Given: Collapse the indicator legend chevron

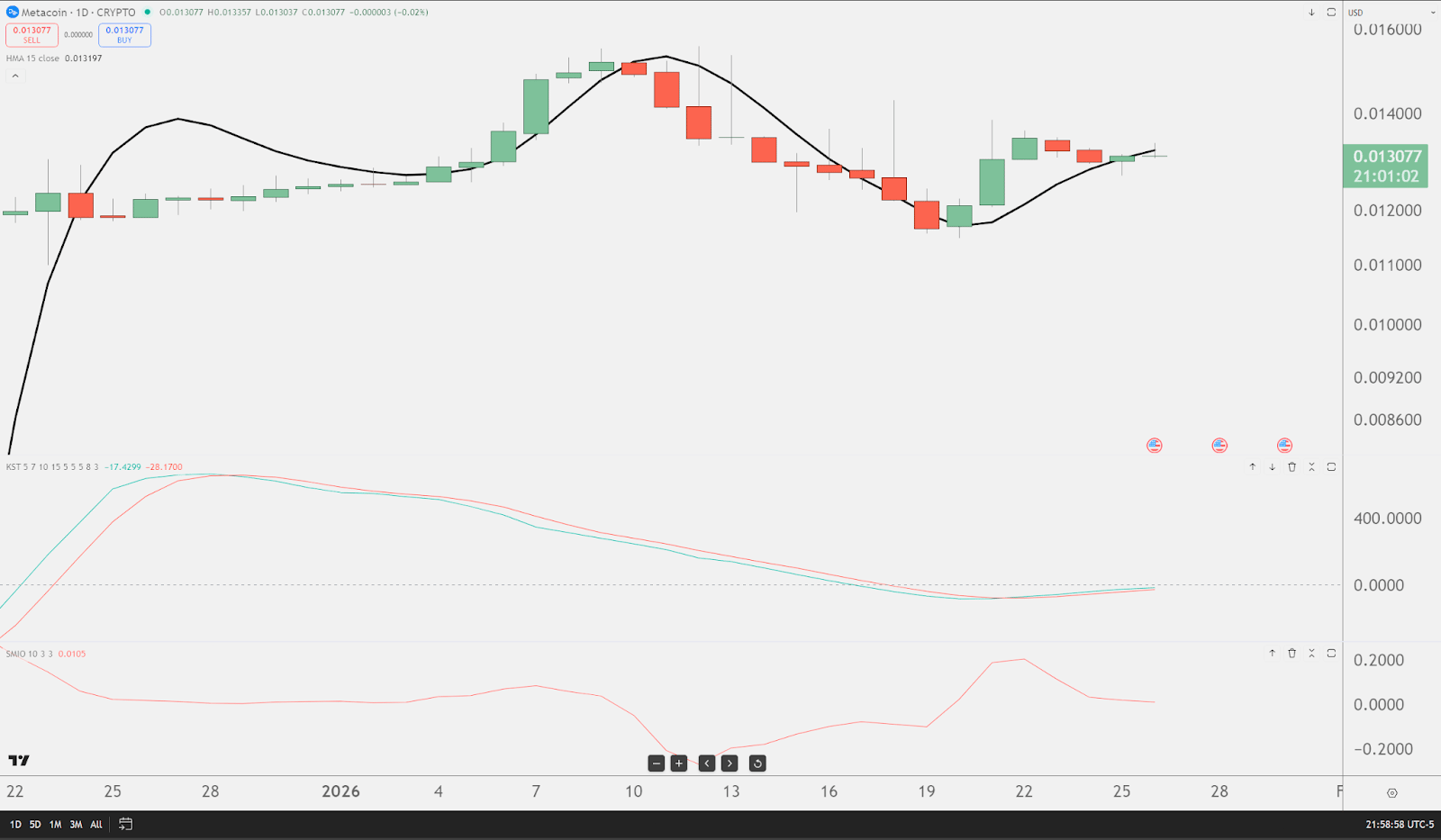Looking at the screenshot, I should coord(15,77).
